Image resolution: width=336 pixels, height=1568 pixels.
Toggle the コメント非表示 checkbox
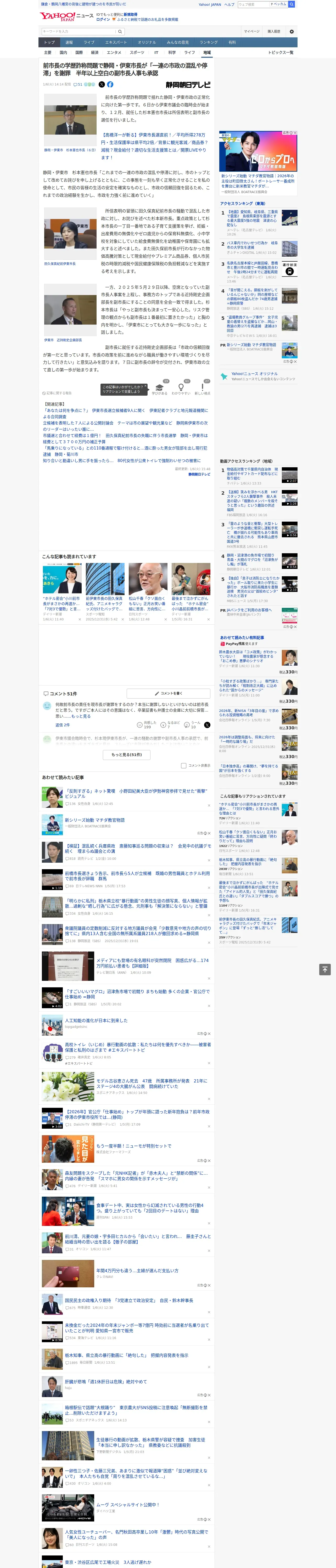(x=183, y=766)
